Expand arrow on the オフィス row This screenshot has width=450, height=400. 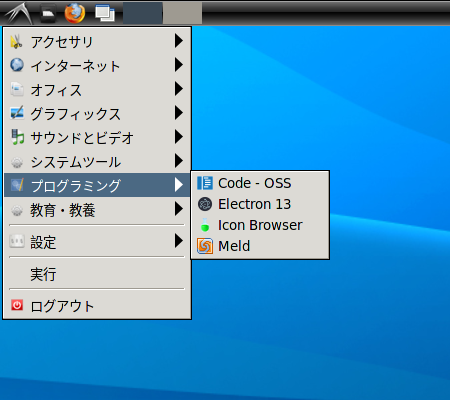pos(179,88)
